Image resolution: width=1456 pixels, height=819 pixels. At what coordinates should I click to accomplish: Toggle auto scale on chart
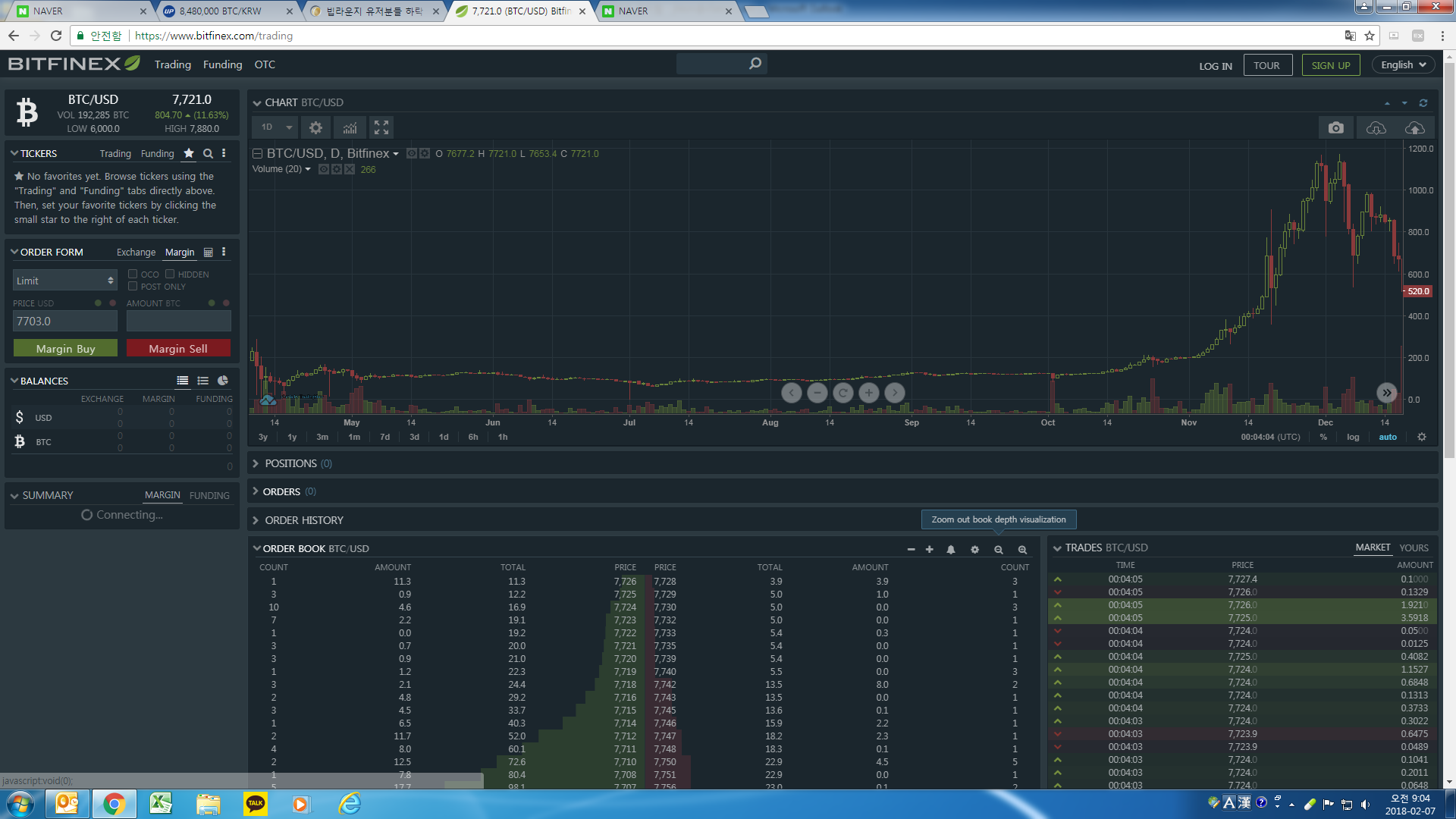point(1388,438)
